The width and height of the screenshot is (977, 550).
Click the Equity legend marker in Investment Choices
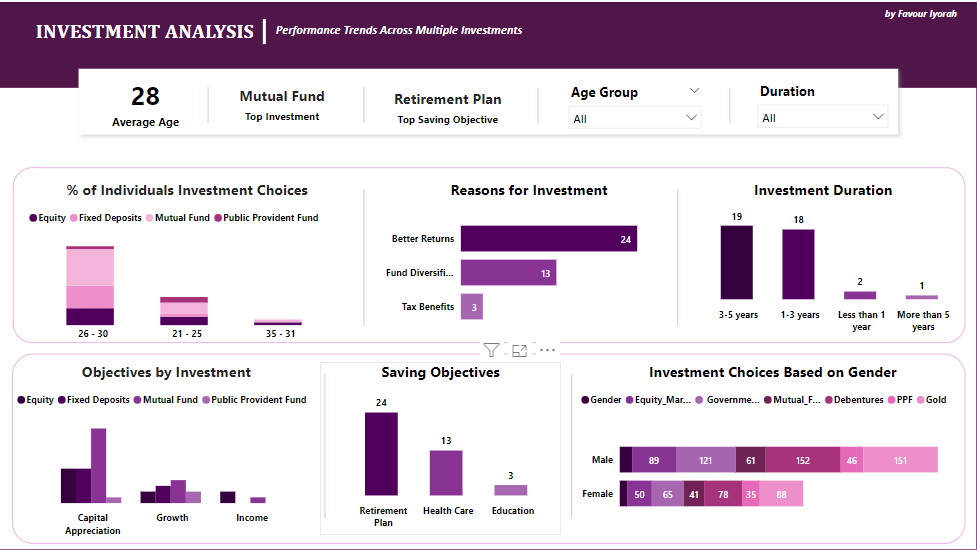point(33,218)
